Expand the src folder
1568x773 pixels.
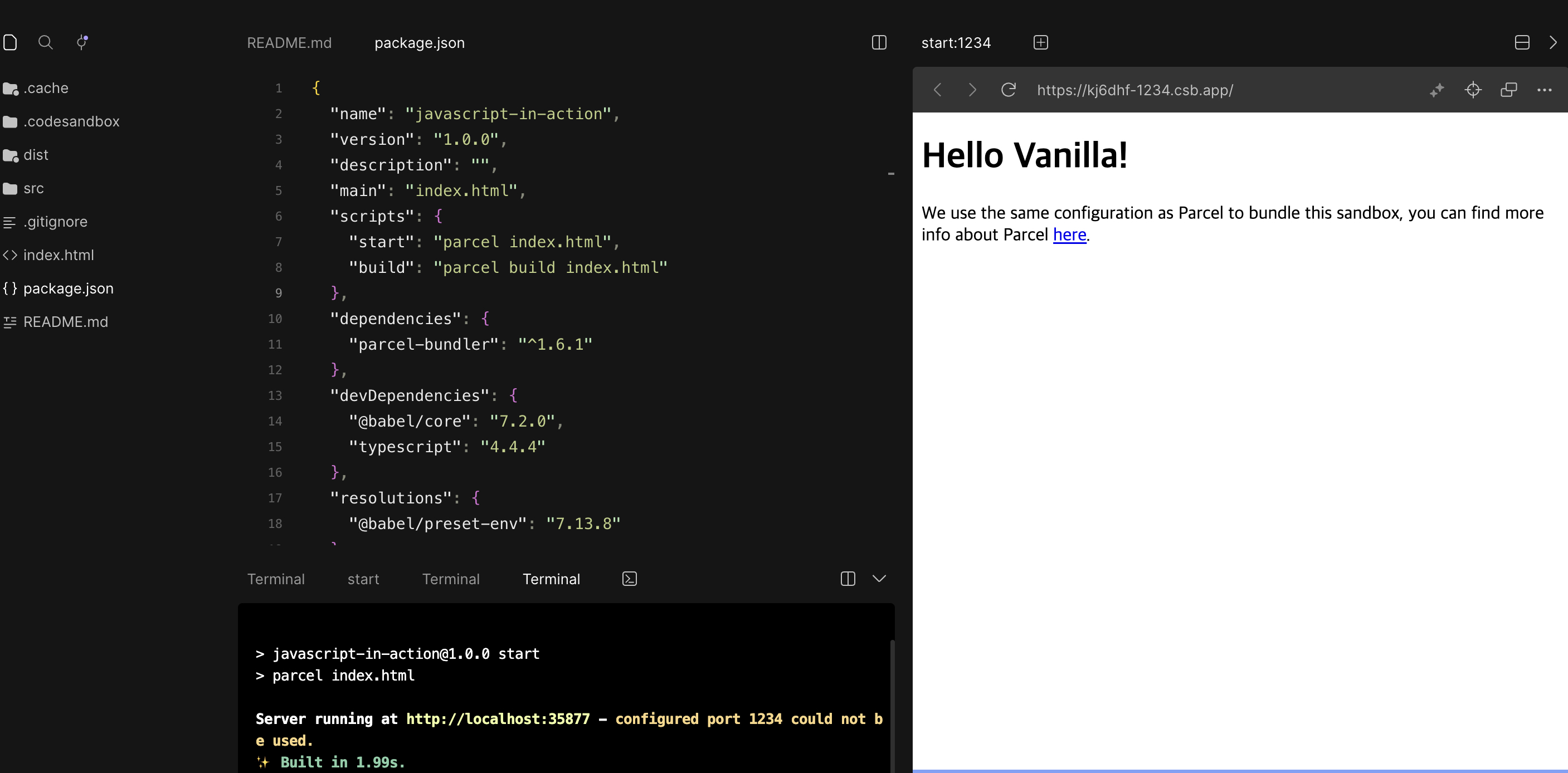(x=33, y=189)
